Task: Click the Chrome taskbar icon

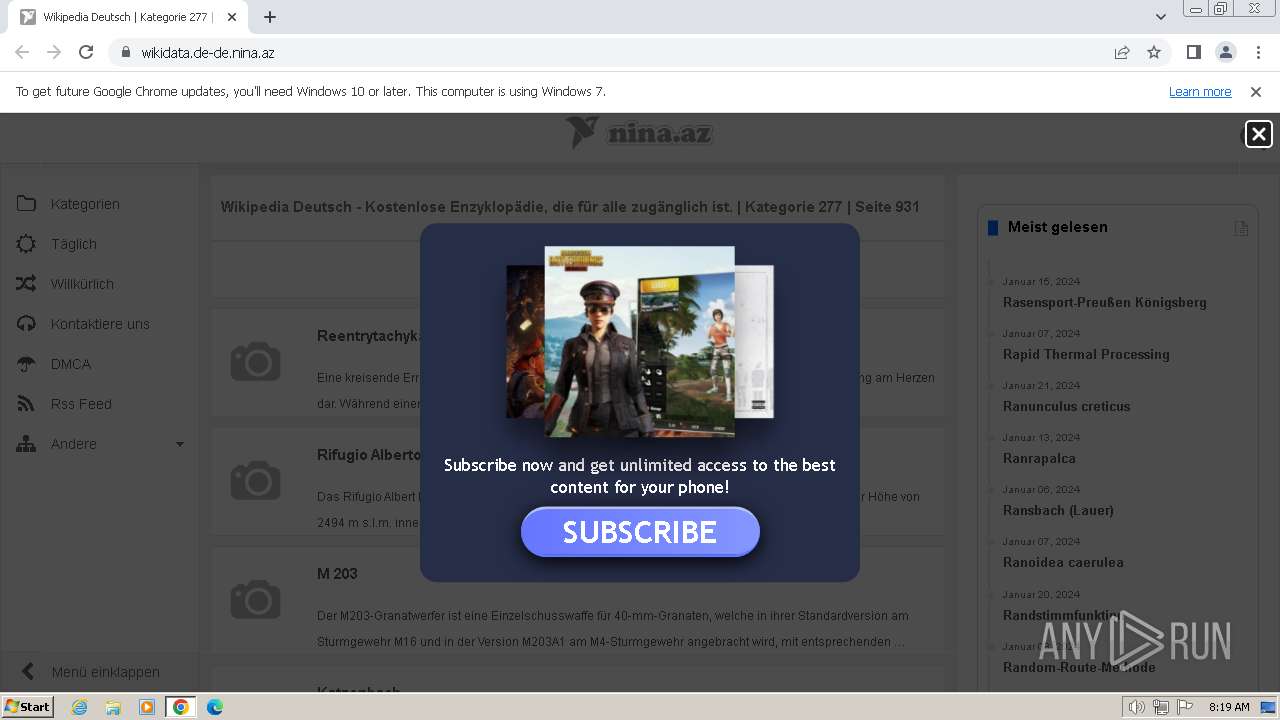Action: point(181,707)
